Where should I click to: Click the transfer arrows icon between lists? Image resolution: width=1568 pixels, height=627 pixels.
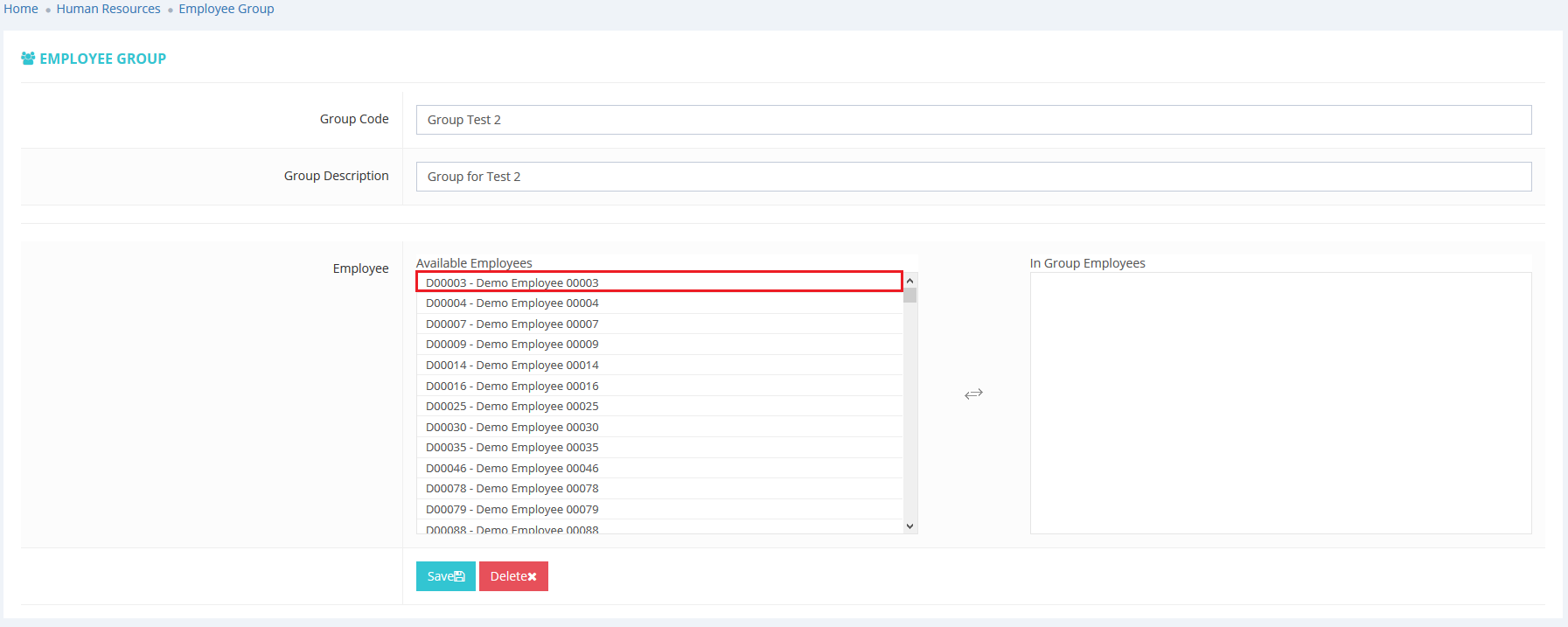click(x=973, y=394)
